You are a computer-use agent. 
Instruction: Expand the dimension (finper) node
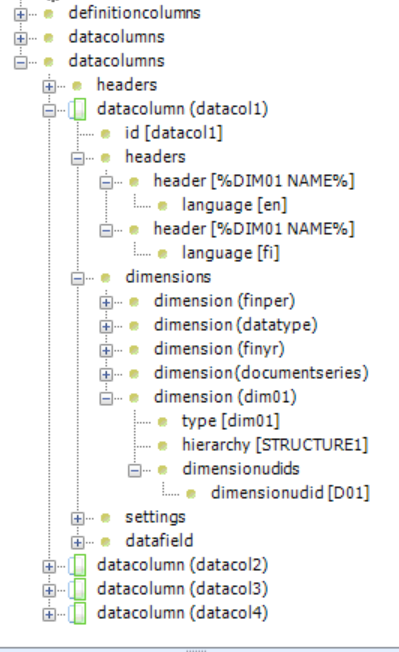(106, 302)
